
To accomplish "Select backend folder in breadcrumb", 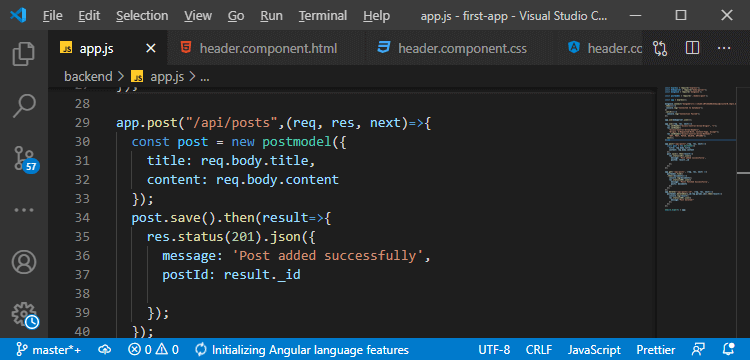I will point(88,76).
